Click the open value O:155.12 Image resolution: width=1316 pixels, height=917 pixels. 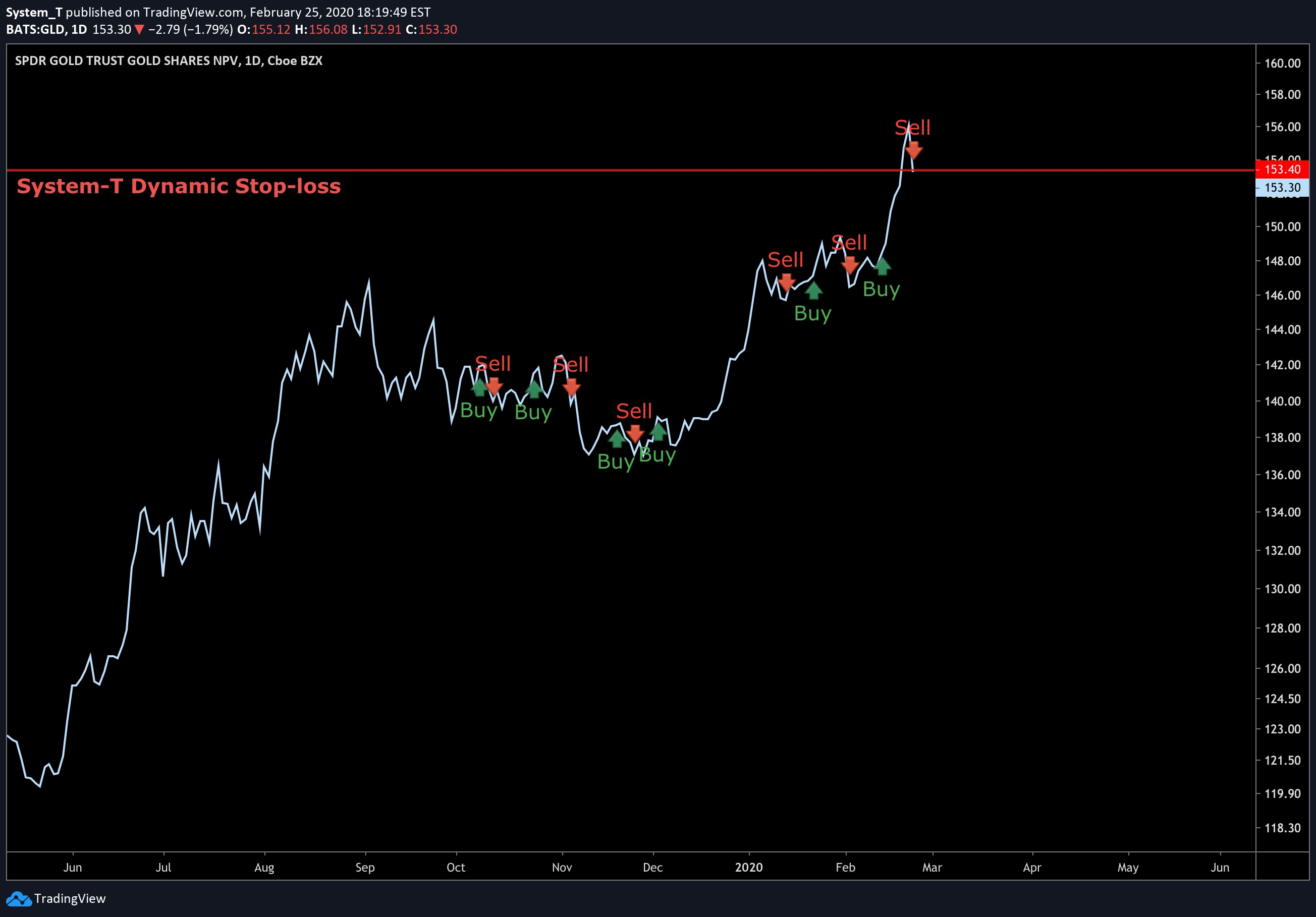coord(264,29)
